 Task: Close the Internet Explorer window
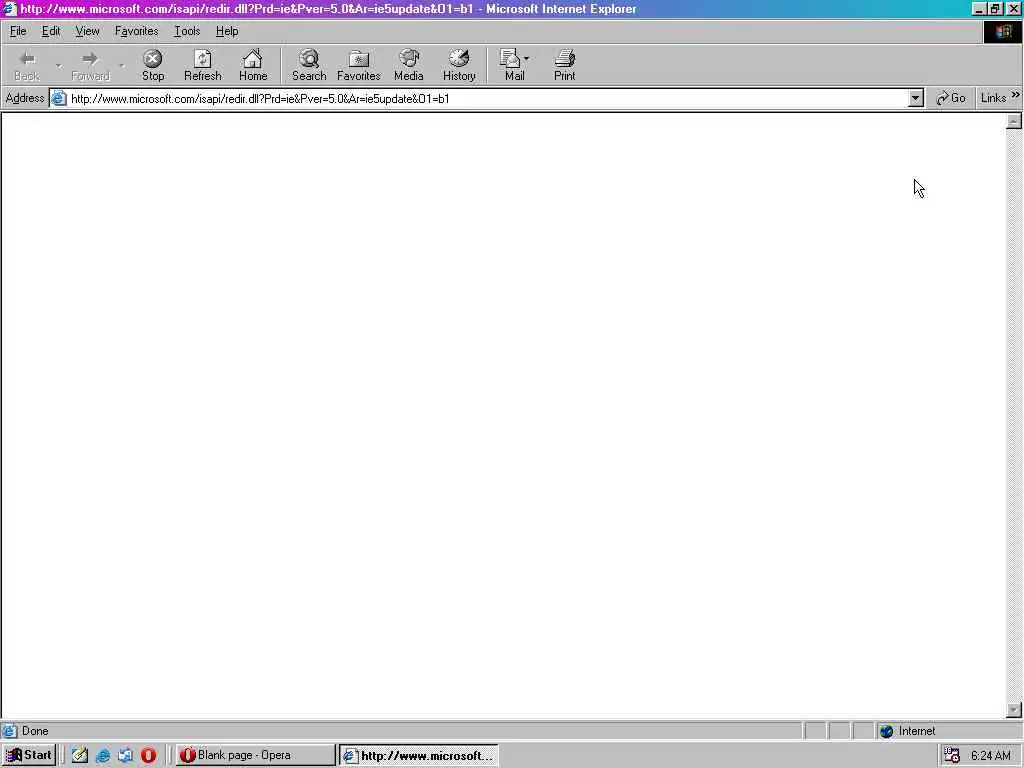pos(1014,8)
